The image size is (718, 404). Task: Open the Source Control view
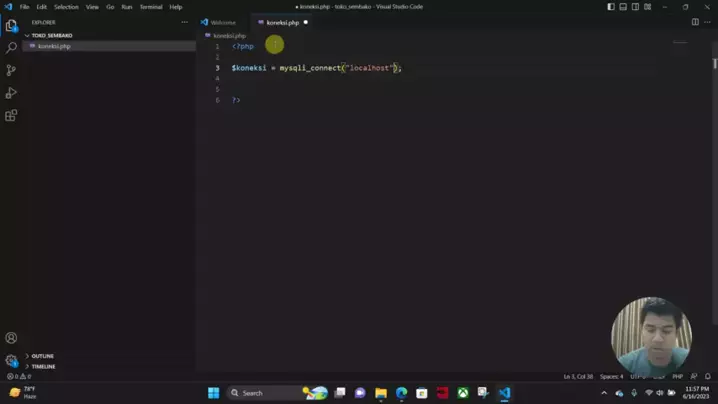(11, 70)
